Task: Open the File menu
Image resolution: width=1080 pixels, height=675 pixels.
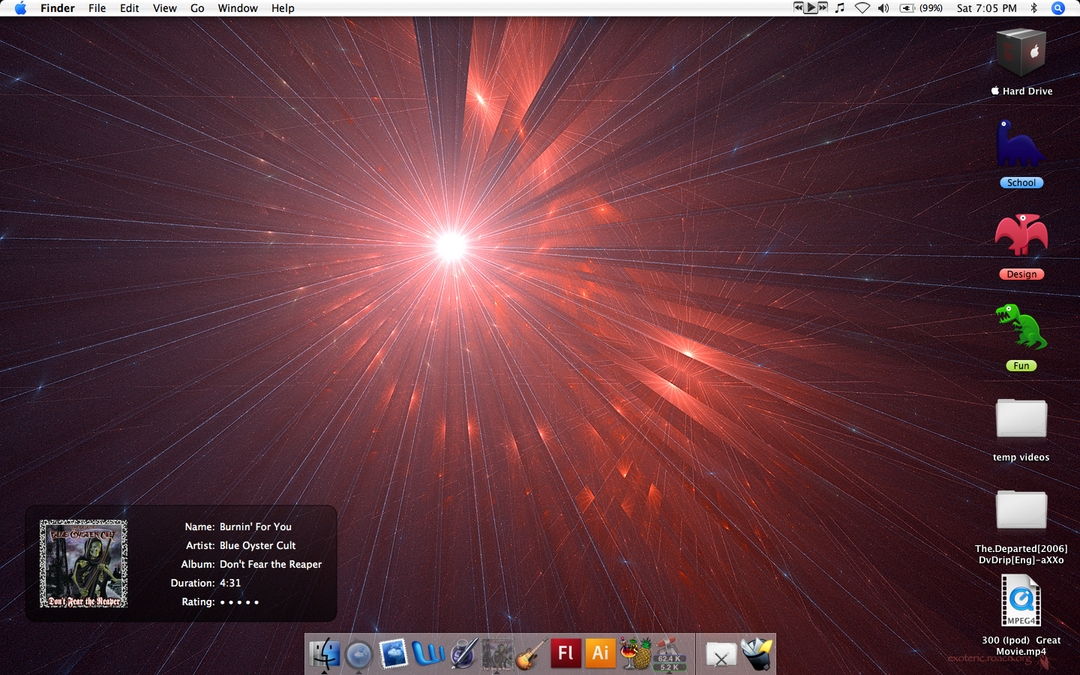Action: coord(97,8)
